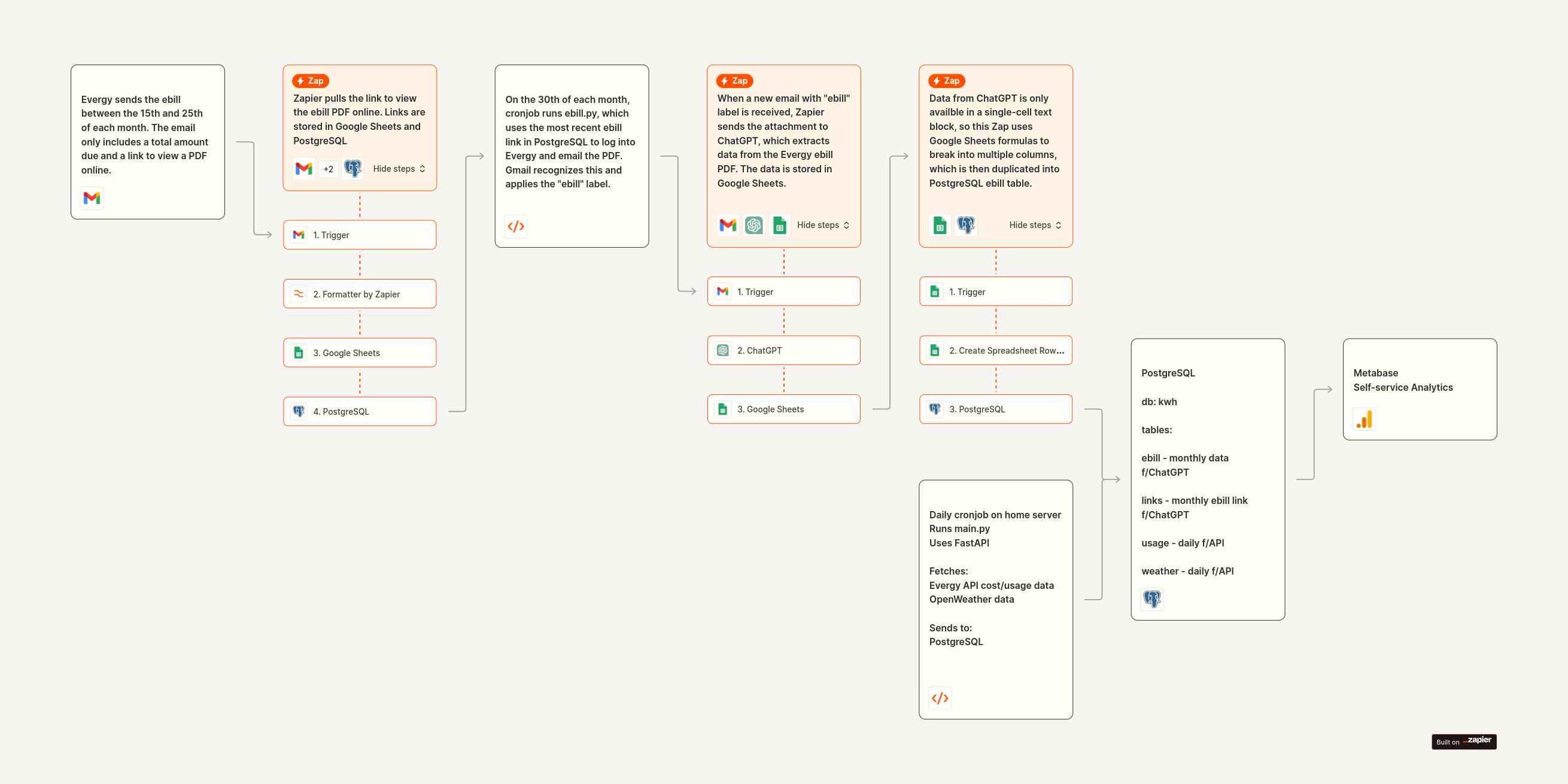This screenshot has height=784, width=1568.
Task: Click the code icon in cronjob ebill.py card
Action: [x=515, y=226]
